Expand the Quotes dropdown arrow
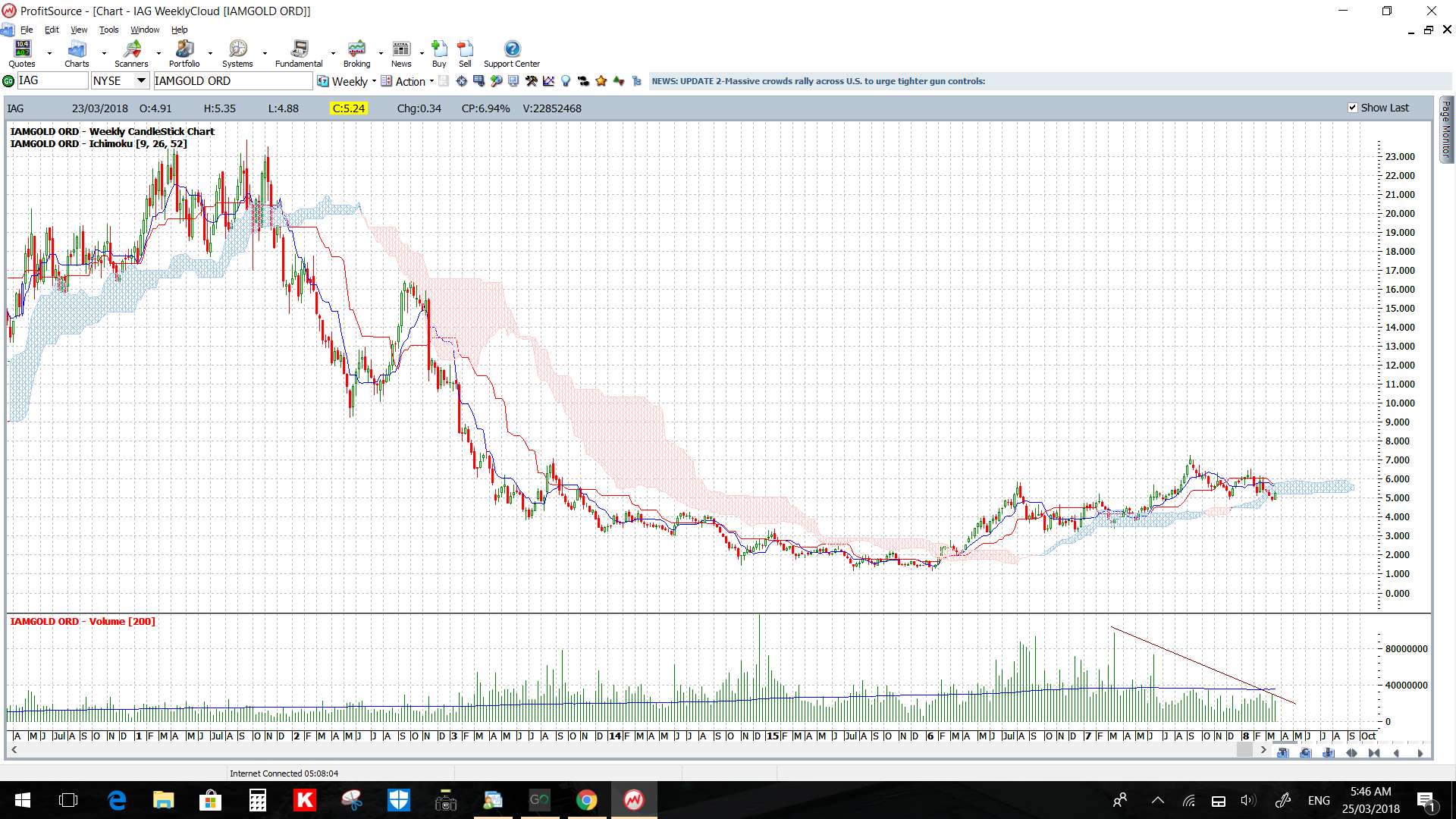Viewport: 1456px width, 819px height. (49, 54)
